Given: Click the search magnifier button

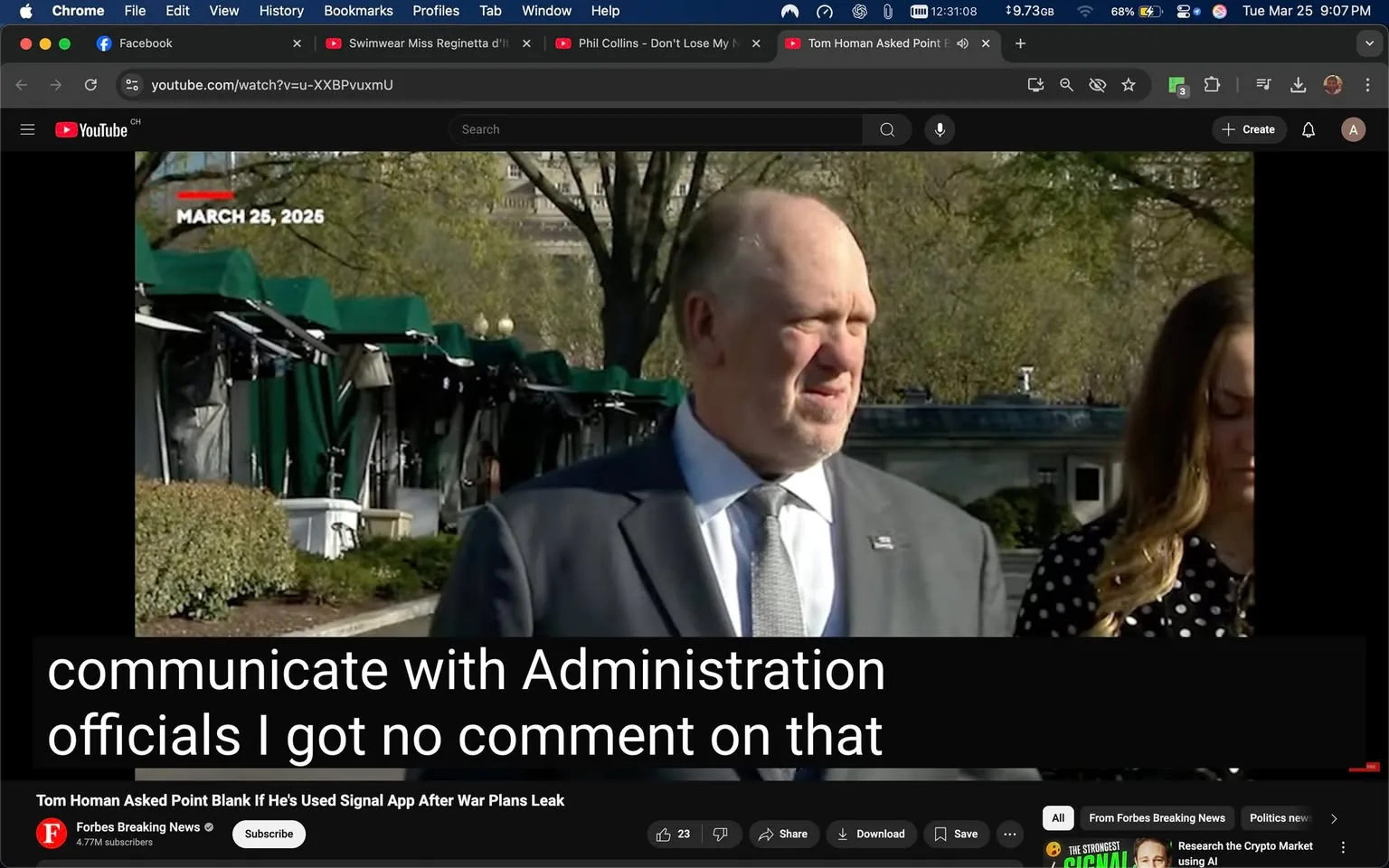Looking at the screenshot, I should tap(887, 129).
